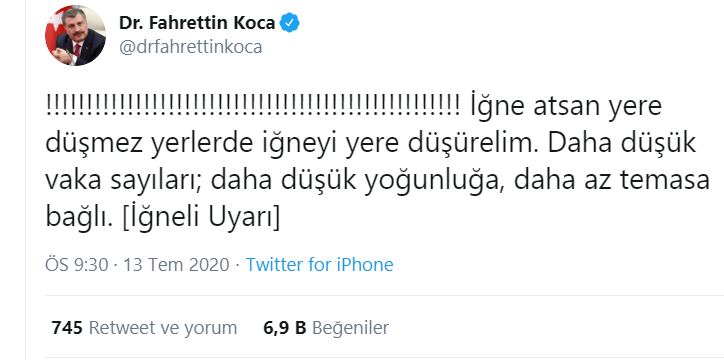Viewport: 724px width, 360px height.
Task: Click the "6,9 B" likes count
Action: [x=285, y=328]
